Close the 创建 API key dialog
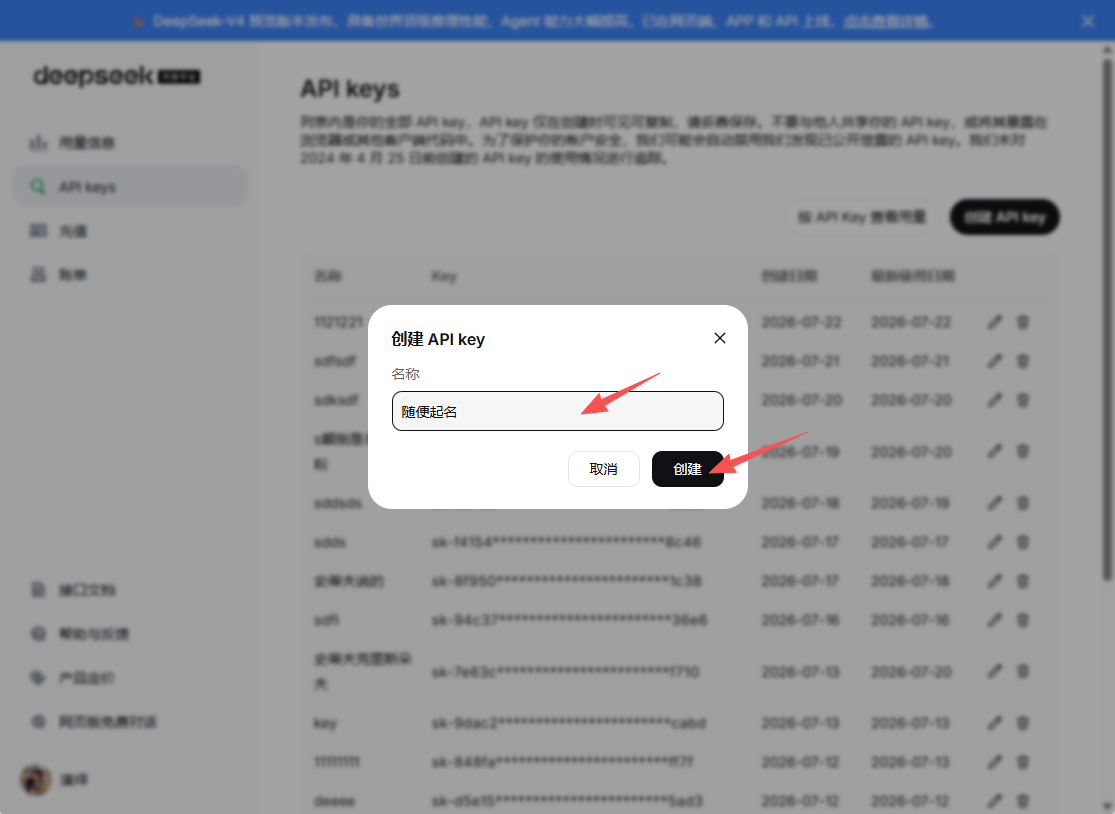 720,338
